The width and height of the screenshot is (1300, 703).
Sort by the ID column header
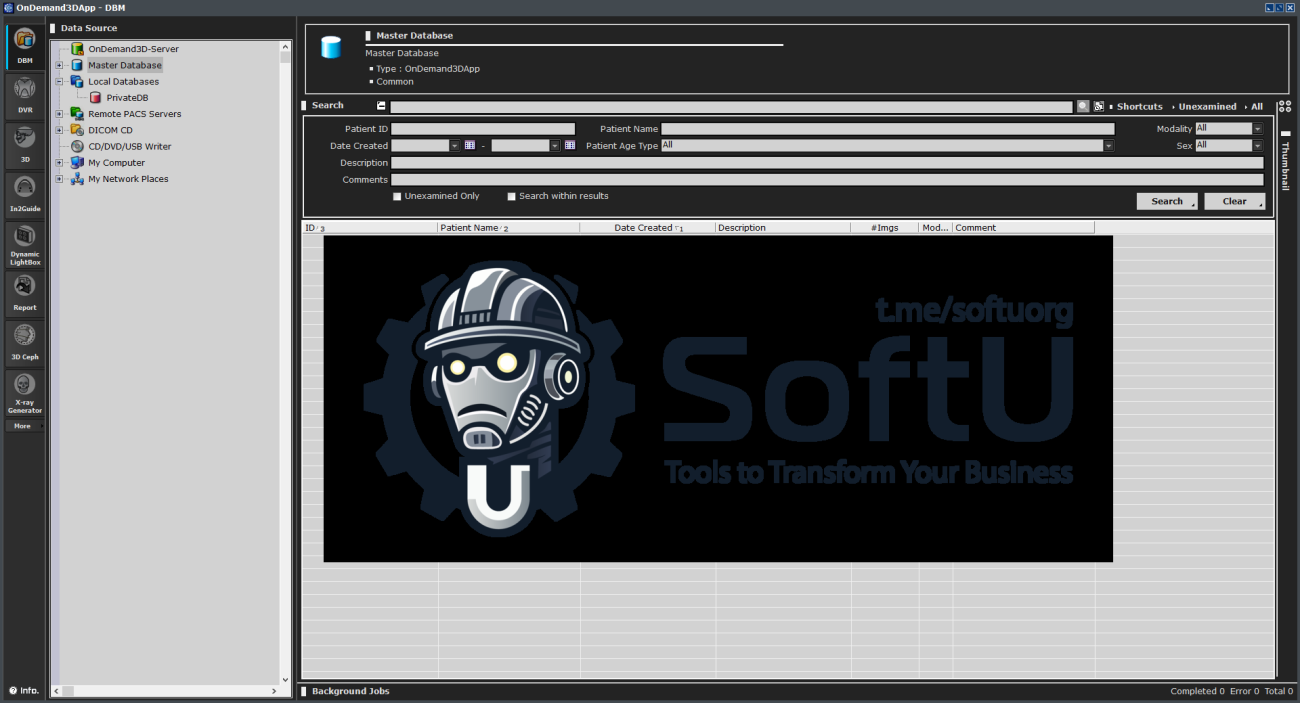coord(370,228)
